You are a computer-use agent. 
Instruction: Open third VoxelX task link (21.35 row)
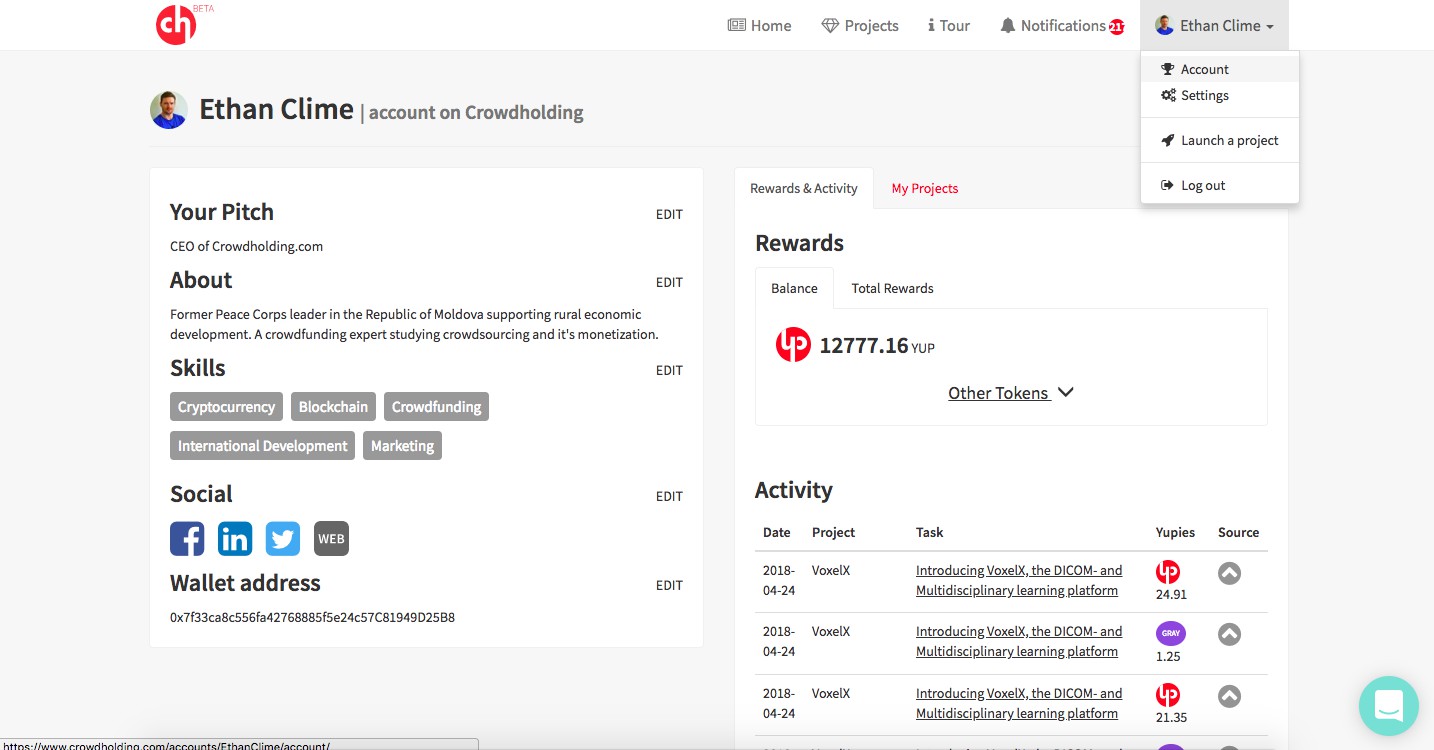(x=1019, y=703)
